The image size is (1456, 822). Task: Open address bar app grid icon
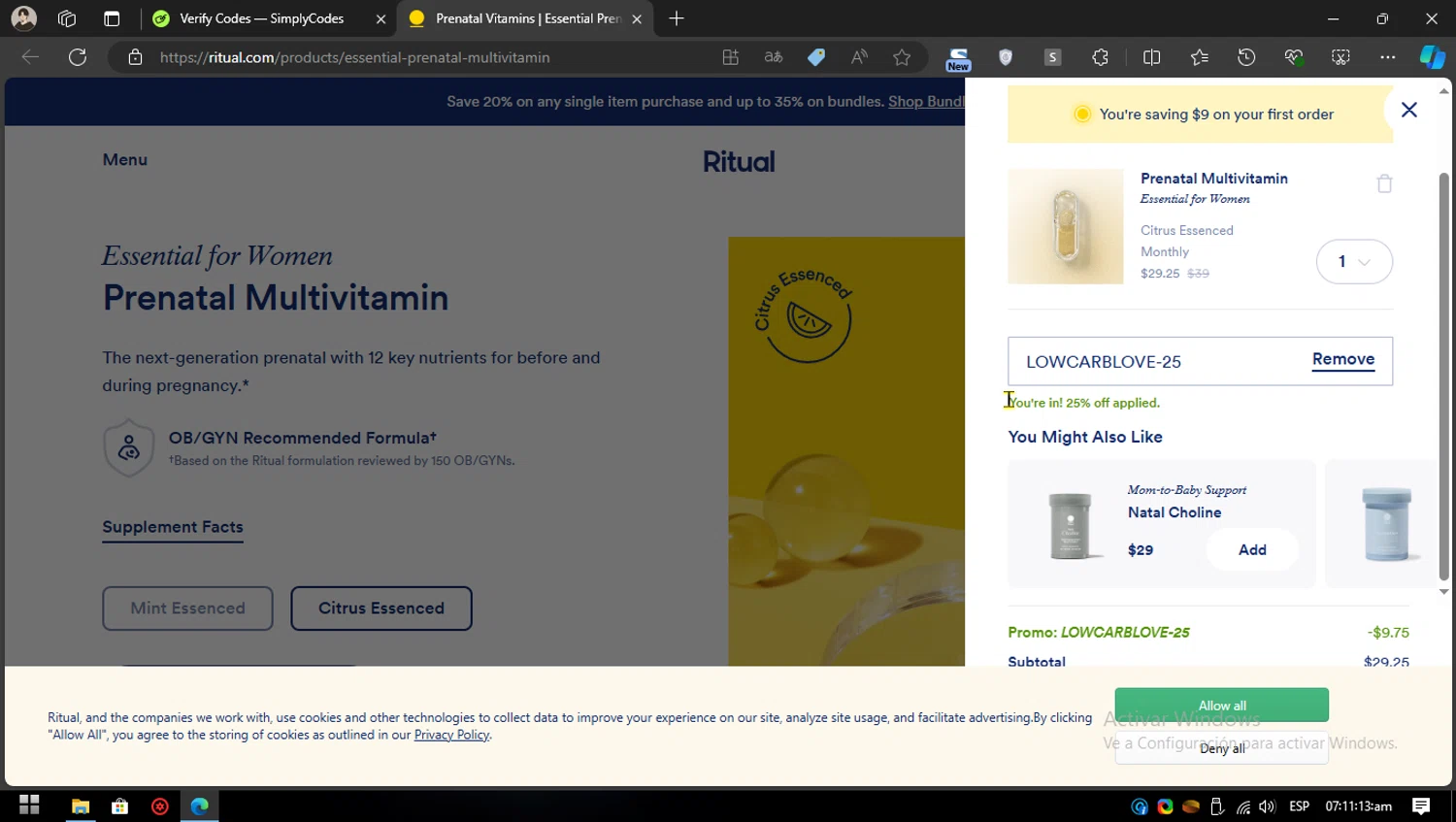[x=731, y=57]
